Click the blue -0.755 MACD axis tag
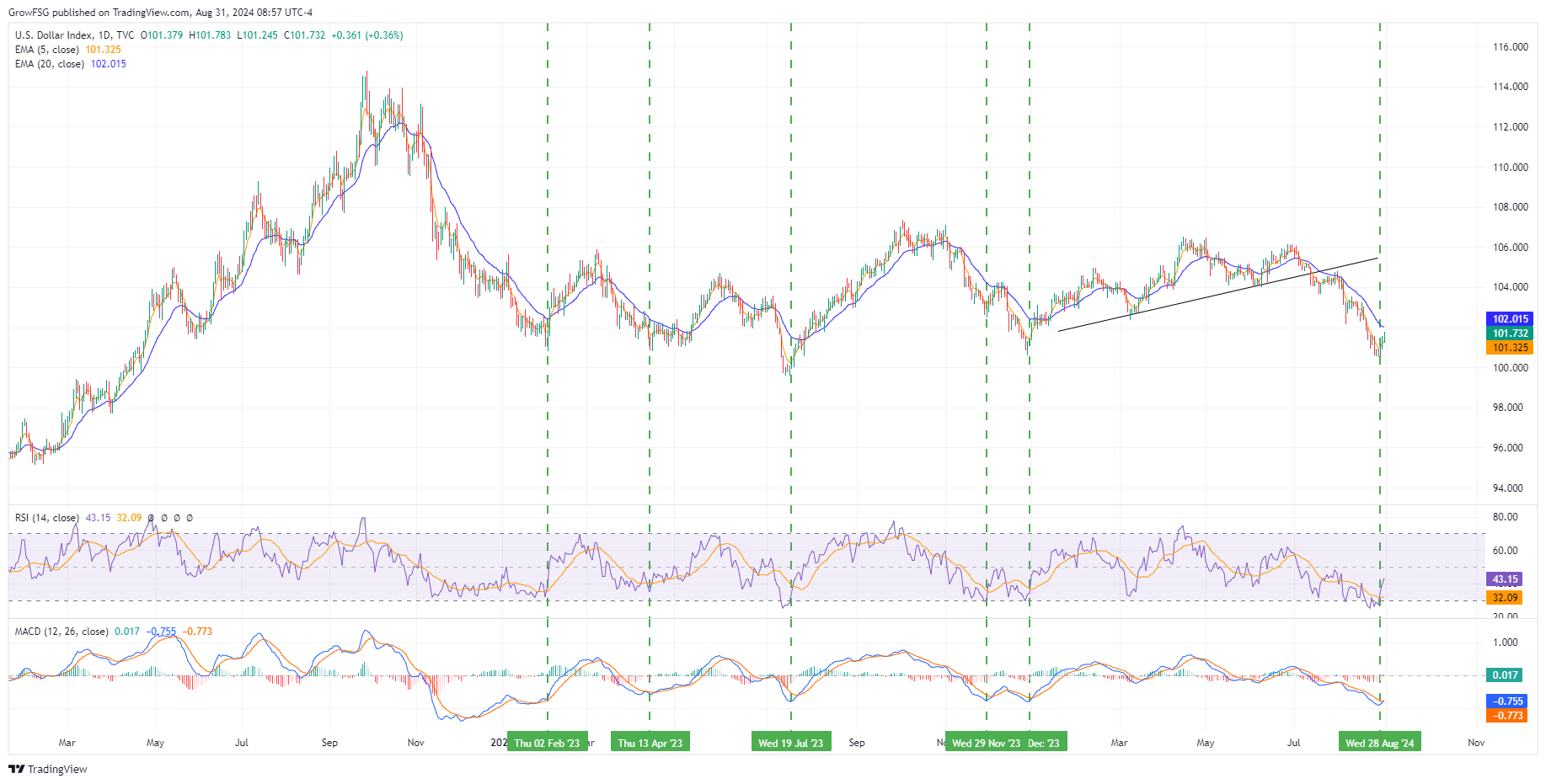The width and height of the screenshot is (1546, 784). pos(1507,701)
